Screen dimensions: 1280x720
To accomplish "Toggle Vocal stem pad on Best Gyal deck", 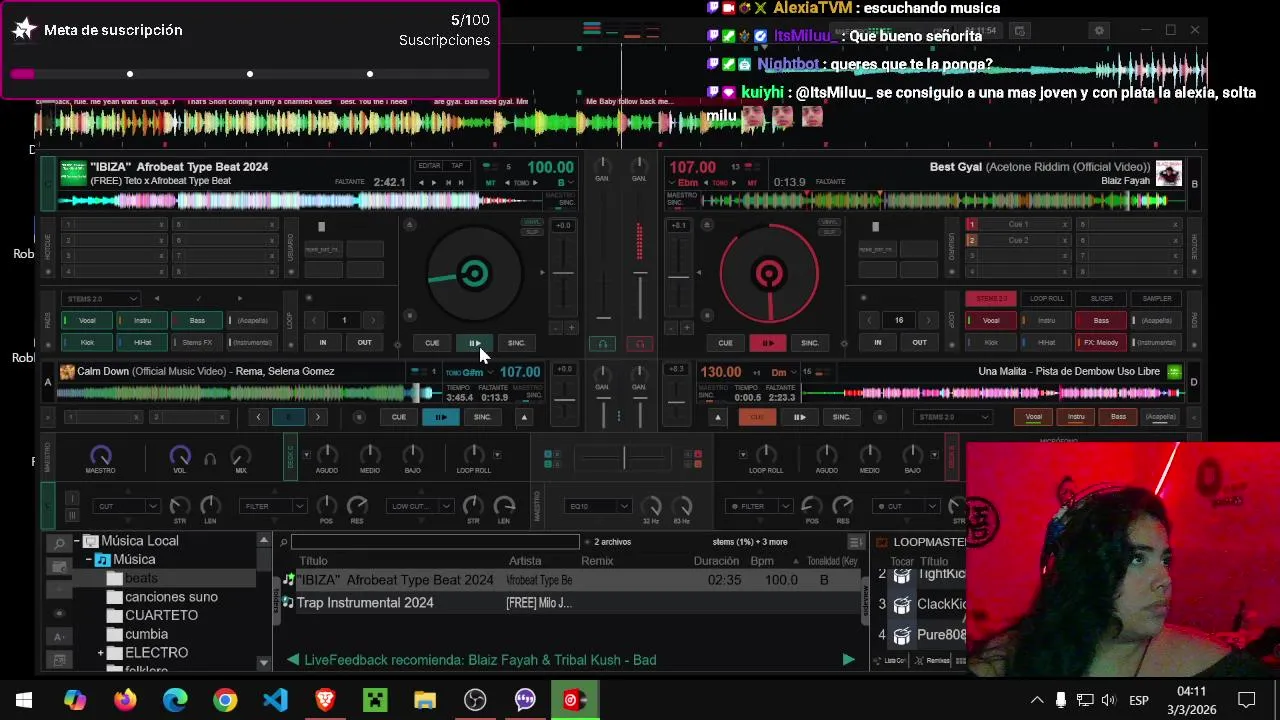I will [x=991, y=321].
